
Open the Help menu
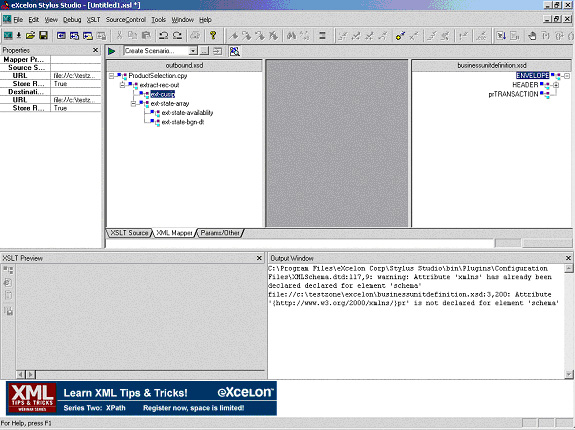point(205,20)
